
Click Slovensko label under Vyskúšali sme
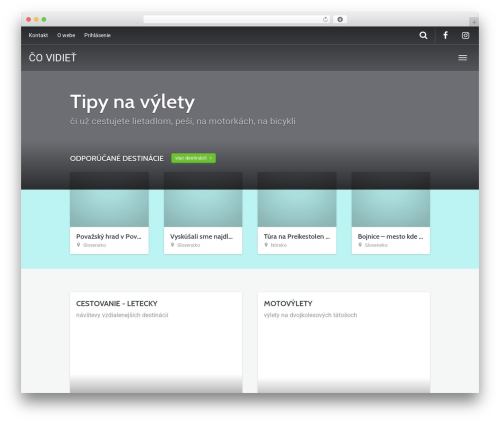188,245
